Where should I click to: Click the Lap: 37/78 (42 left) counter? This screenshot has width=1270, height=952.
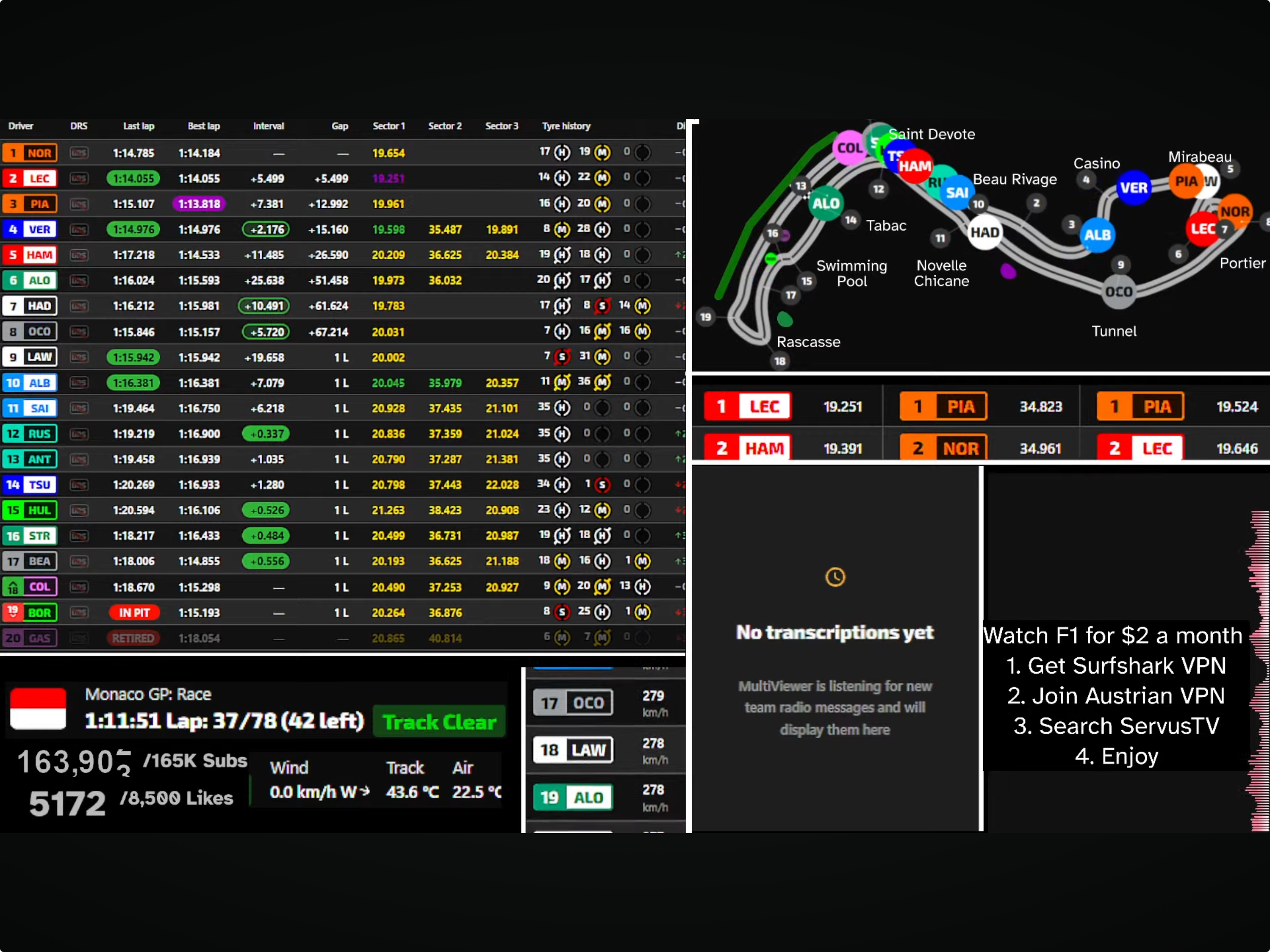click(265, 721)
